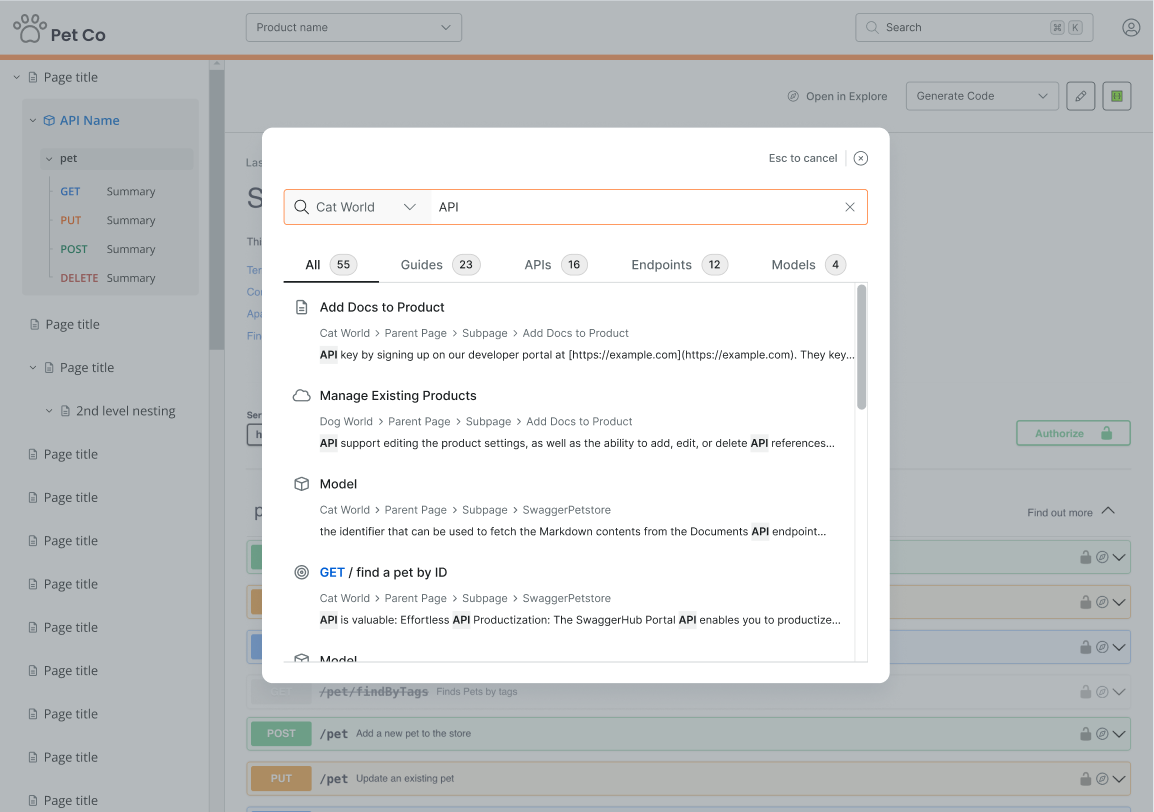Collapse the pet tree node
The image size is (1154, 812).
[x=48, y=159]
